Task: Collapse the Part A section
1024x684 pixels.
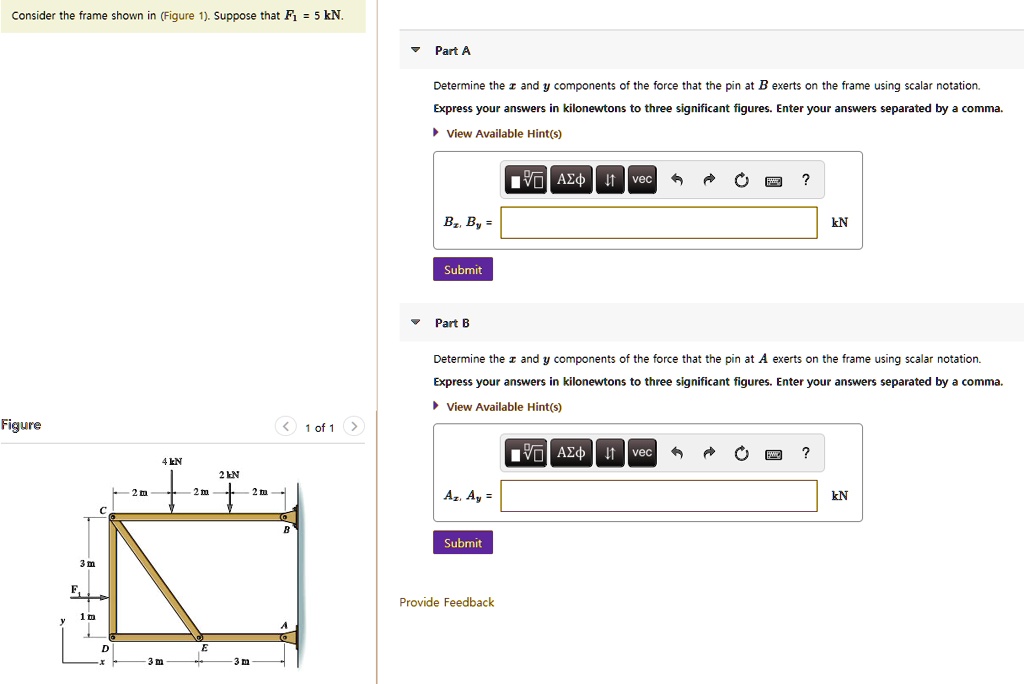Action: [414, 50]
